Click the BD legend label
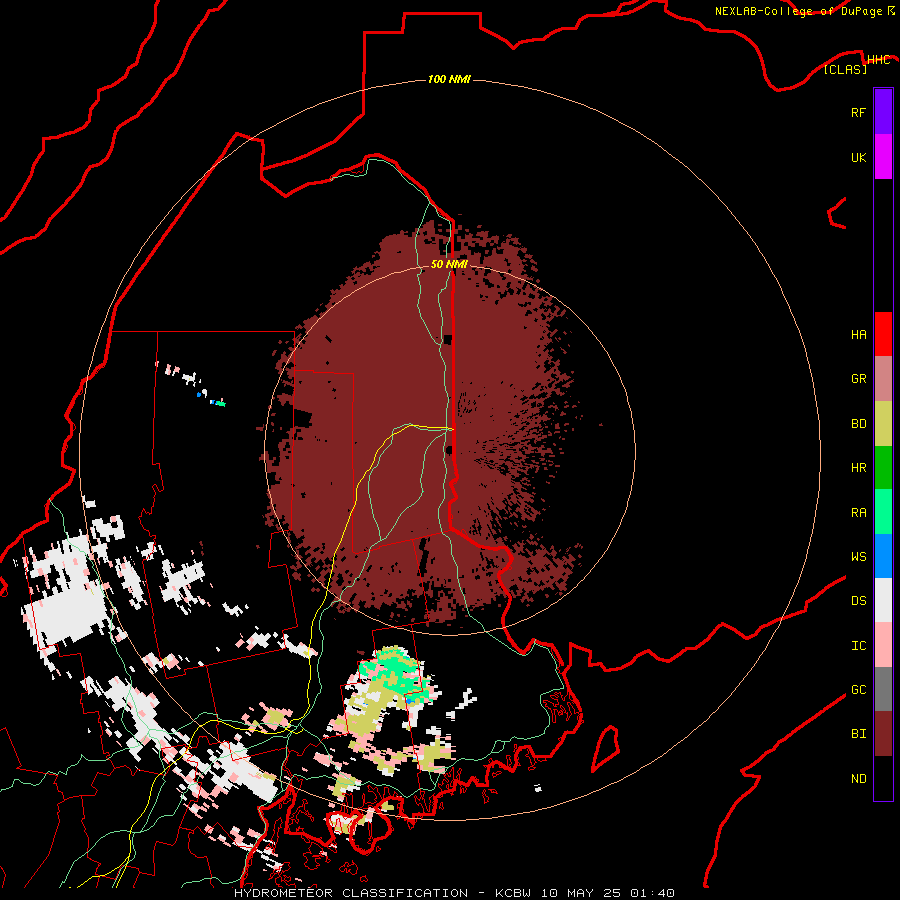Image resolution: width=900 pixels, height=900 pixels. tap(858, 424)
